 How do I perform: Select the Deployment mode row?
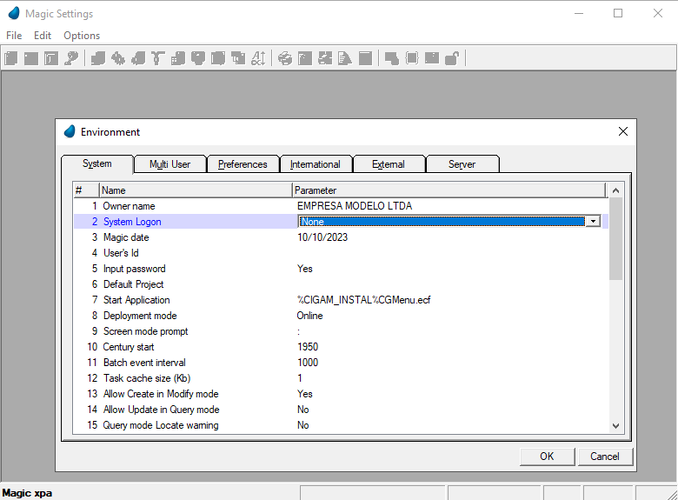point(340,315)
